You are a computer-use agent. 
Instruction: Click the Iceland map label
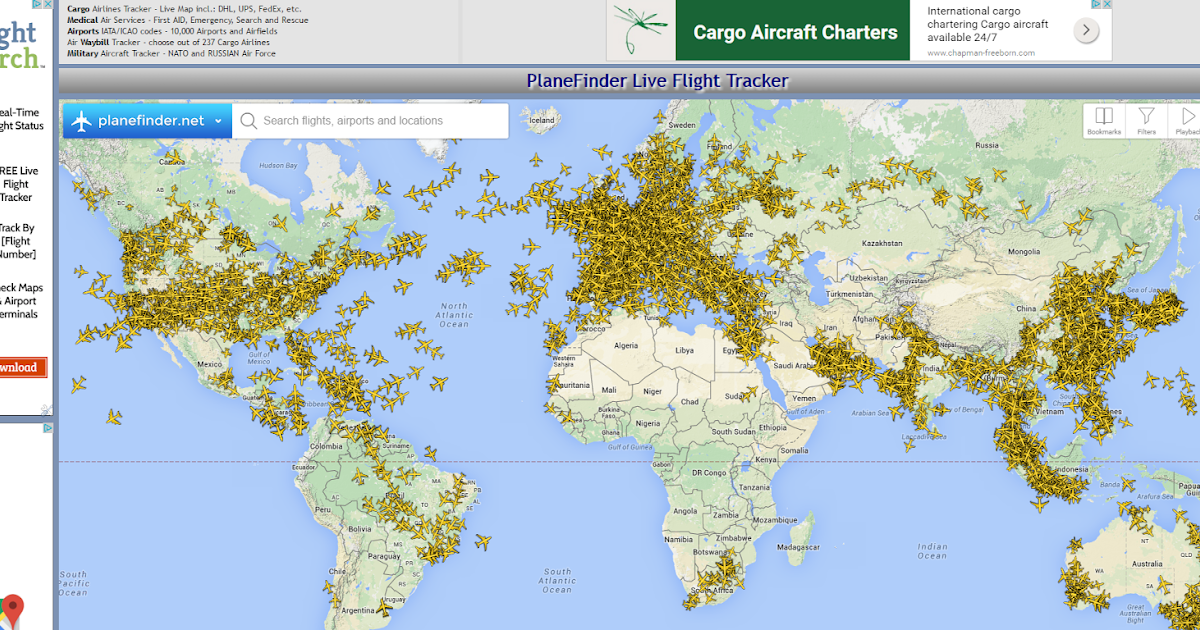tap(541, 120)
